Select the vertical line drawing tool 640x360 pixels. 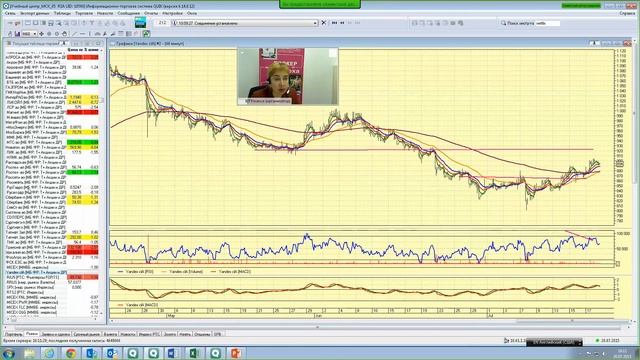[89, 34]
